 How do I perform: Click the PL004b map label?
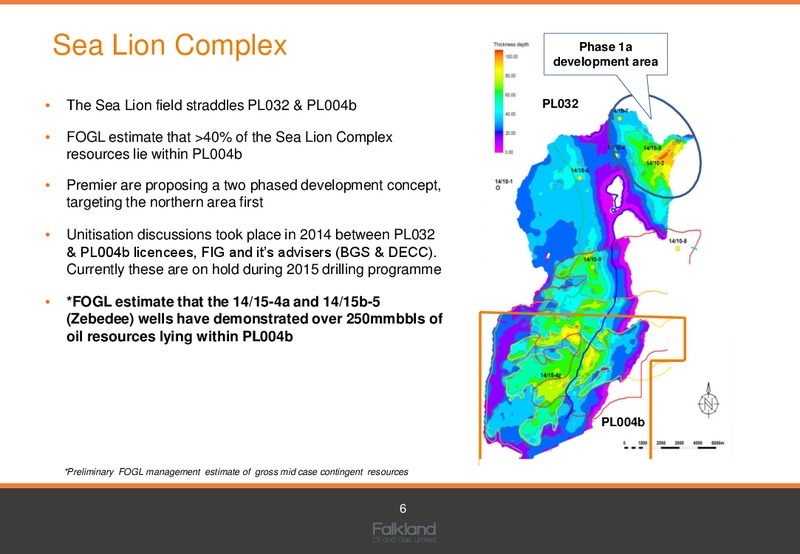[x=623, y=422]
